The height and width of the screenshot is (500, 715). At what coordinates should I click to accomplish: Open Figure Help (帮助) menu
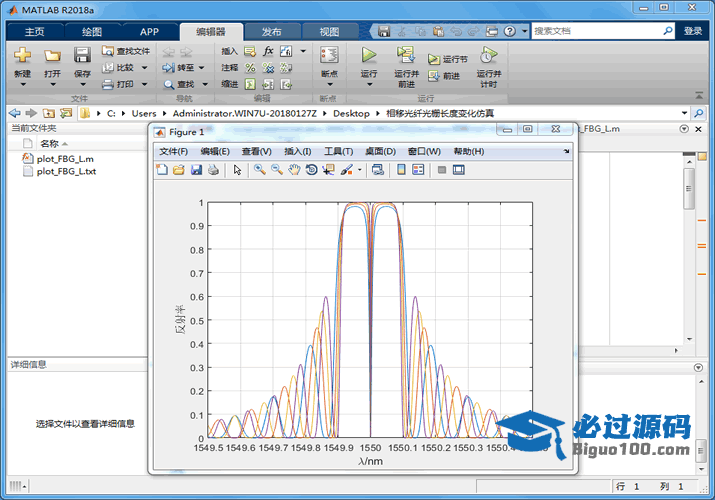pos(468,151)
